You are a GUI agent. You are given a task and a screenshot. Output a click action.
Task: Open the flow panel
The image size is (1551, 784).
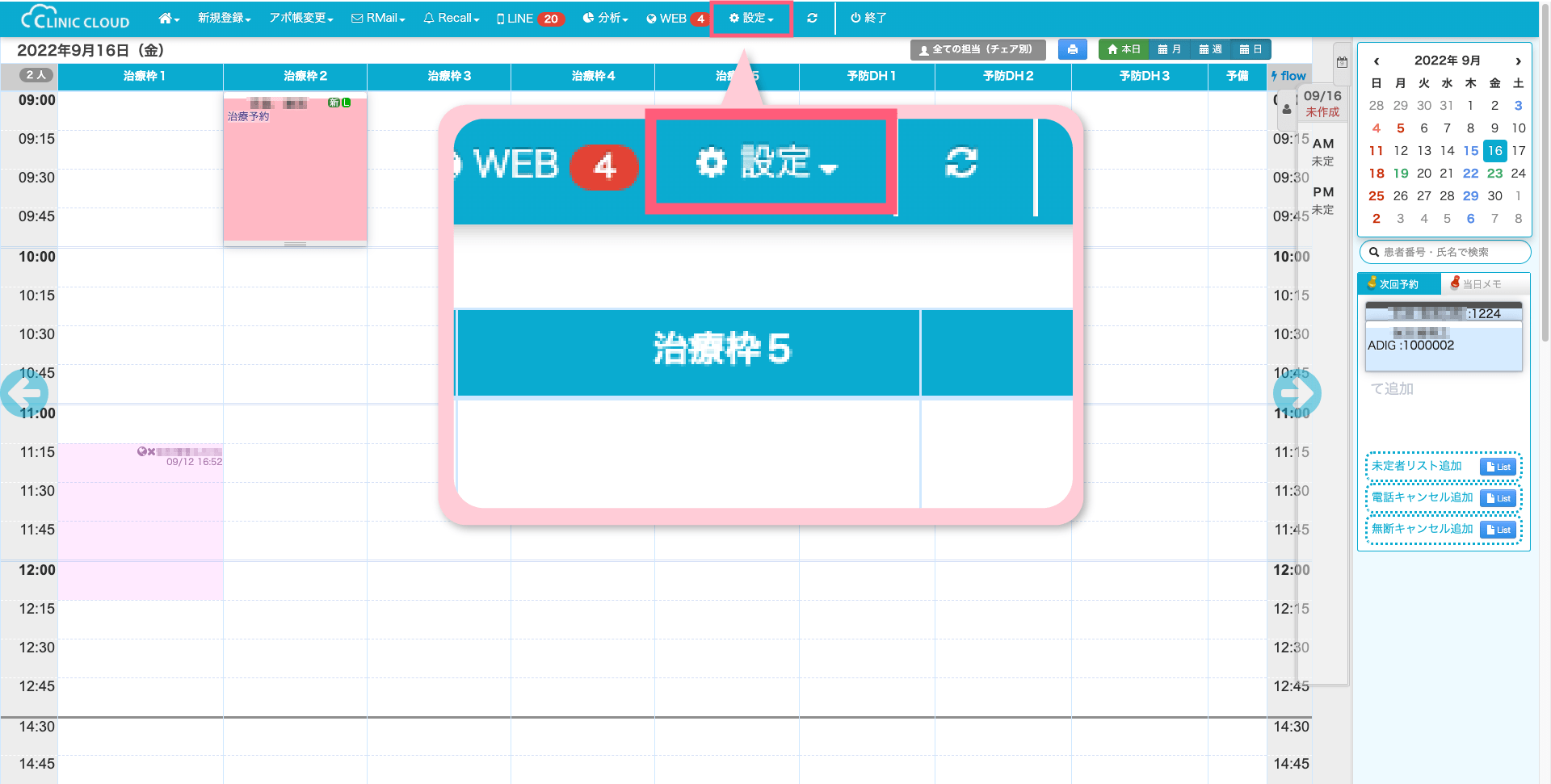click(1288, 76)
